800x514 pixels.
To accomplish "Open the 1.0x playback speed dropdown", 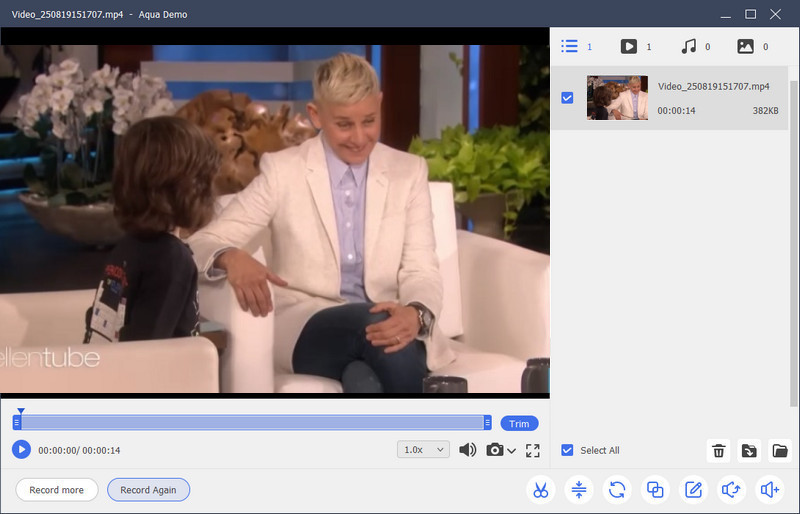I will click(x=424, y=450).
